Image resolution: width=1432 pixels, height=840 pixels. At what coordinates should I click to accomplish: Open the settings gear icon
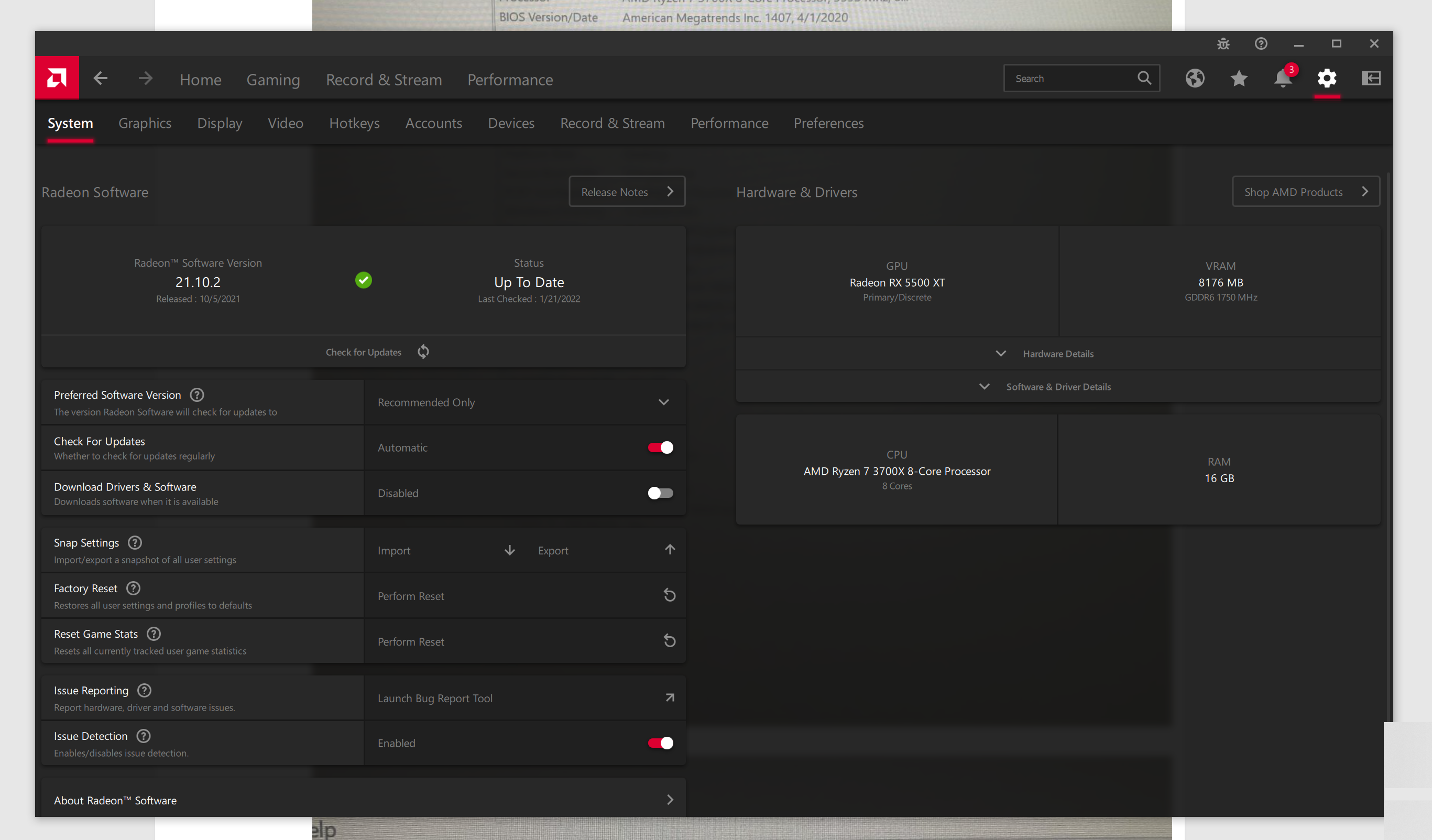(1327, 78)
